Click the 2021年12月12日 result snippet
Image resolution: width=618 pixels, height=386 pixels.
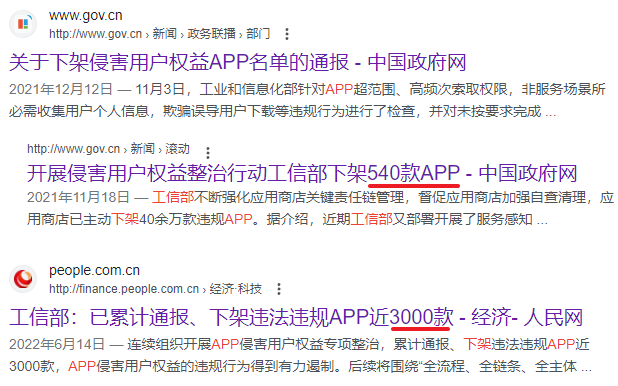307,100
